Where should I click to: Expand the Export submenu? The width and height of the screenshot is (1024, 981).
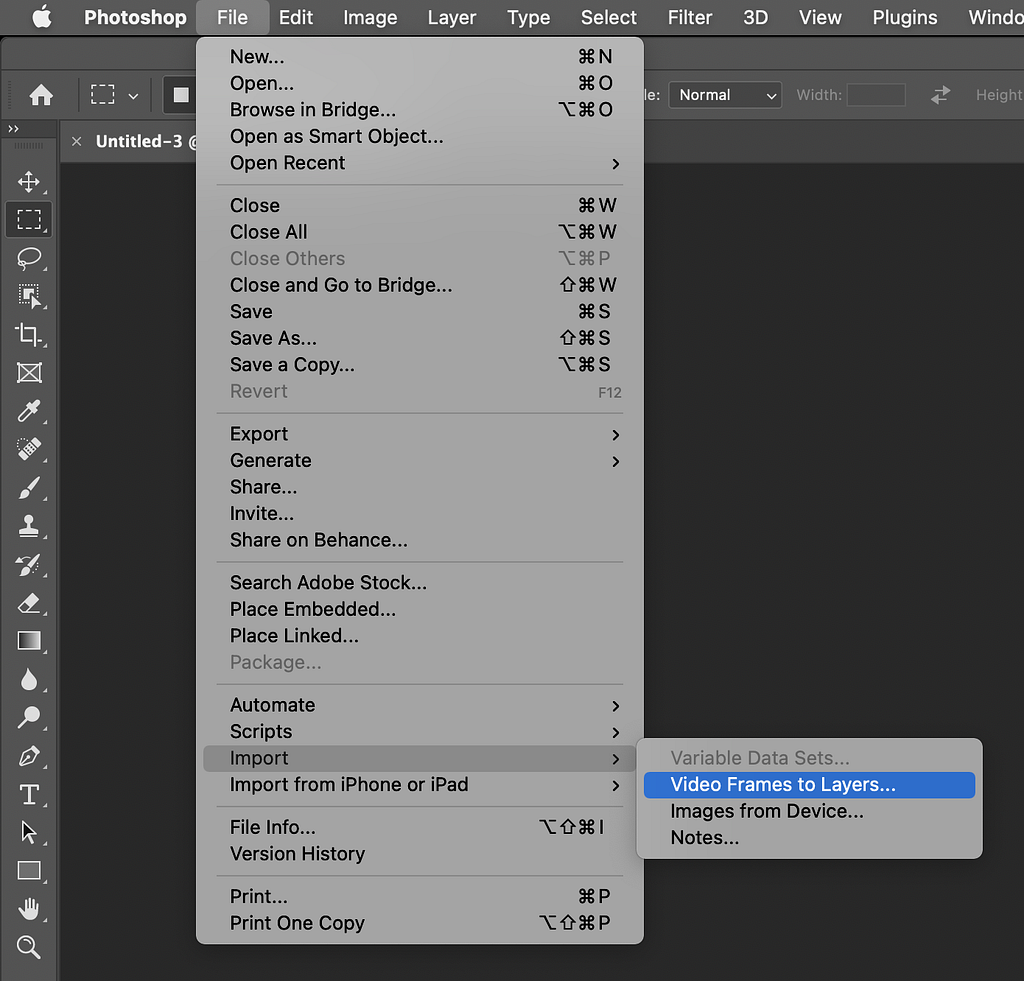pyautogui.click(x=419, y=434)
